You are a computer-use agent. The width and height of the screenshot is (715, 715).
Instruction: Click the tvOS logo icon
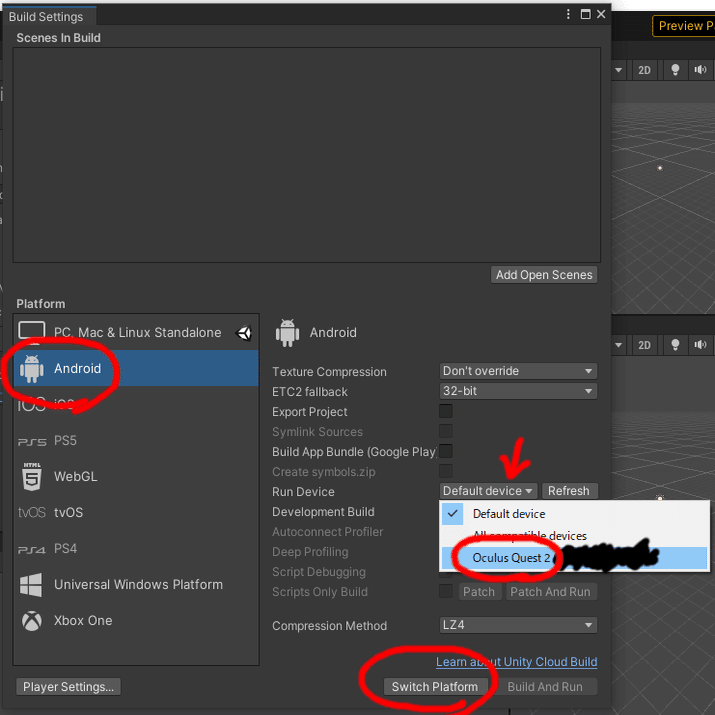point(32,513)
